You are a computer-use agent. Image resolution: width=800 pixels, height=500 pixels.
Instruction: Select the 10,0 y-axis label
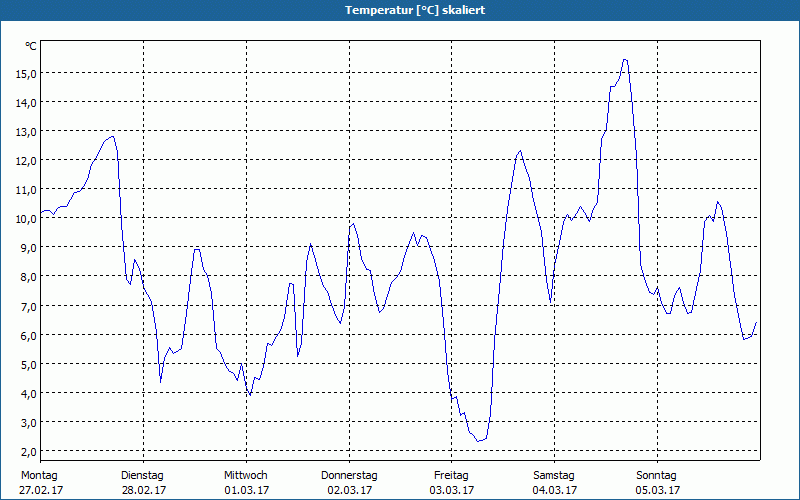pyautogui.click(x=25, y=218)
